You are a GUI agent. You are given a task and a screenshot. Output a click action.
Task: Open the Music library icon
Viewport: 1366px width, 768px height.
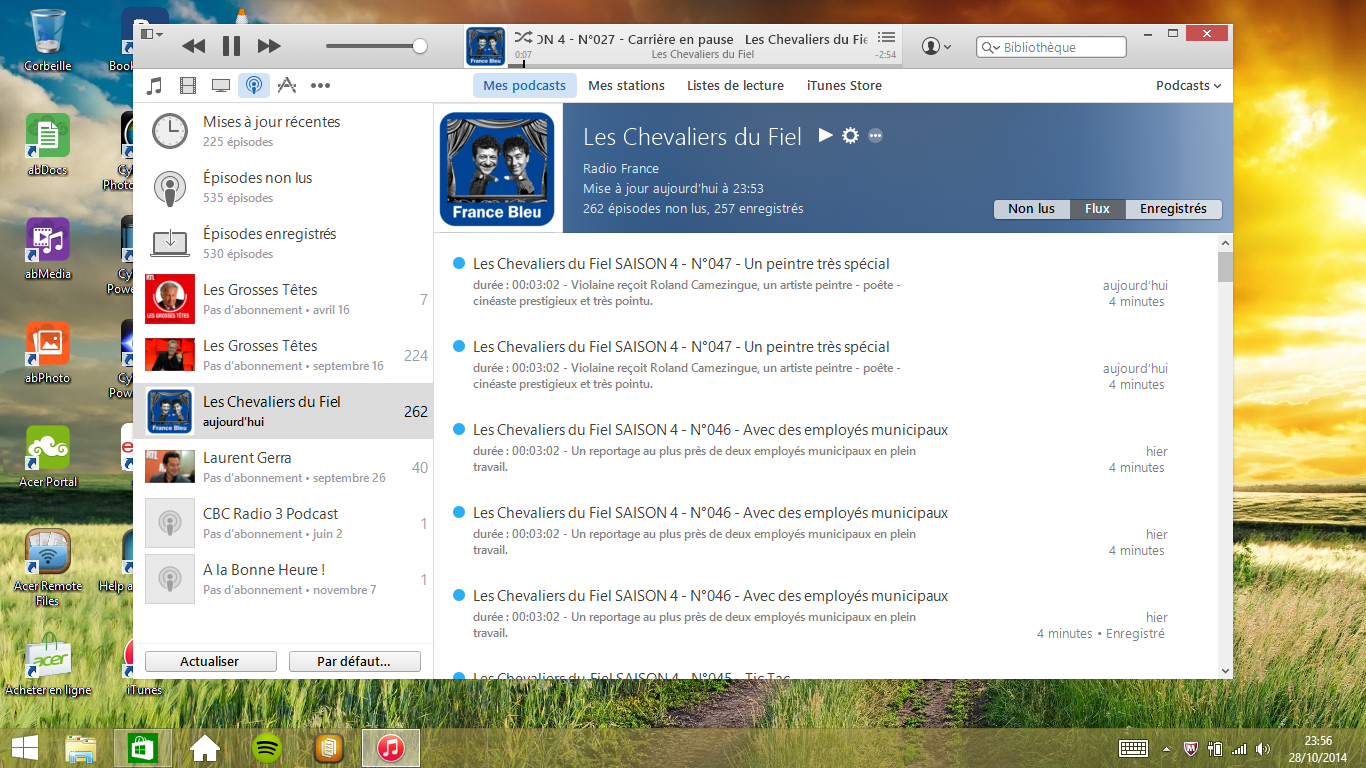[154, 85]
